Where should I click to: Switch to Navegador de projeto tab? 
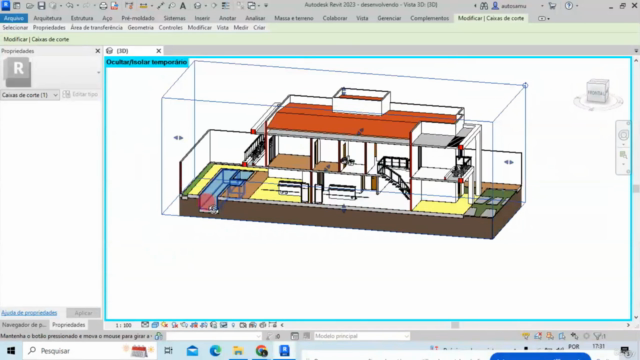coord(24,325)
